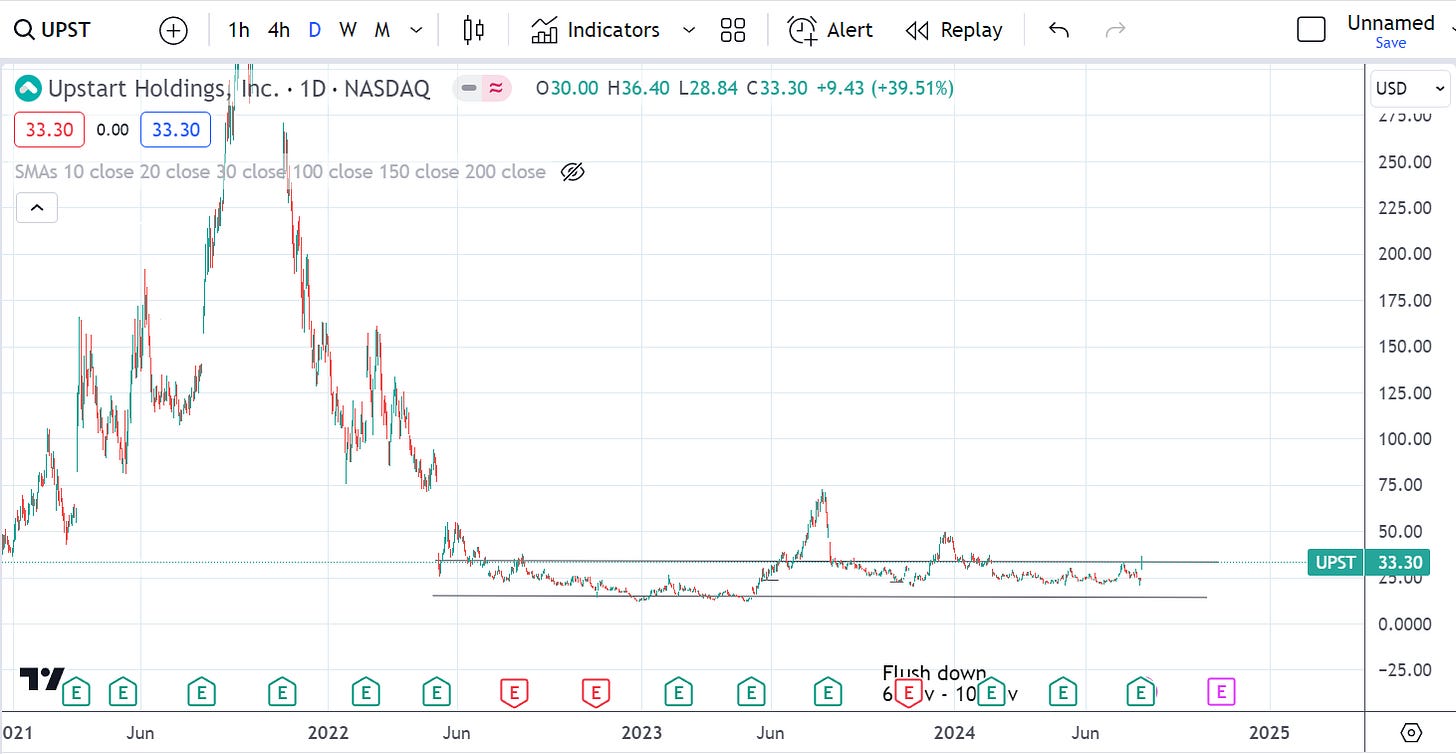Open the candlestick chart type selector

pos(474,30)
